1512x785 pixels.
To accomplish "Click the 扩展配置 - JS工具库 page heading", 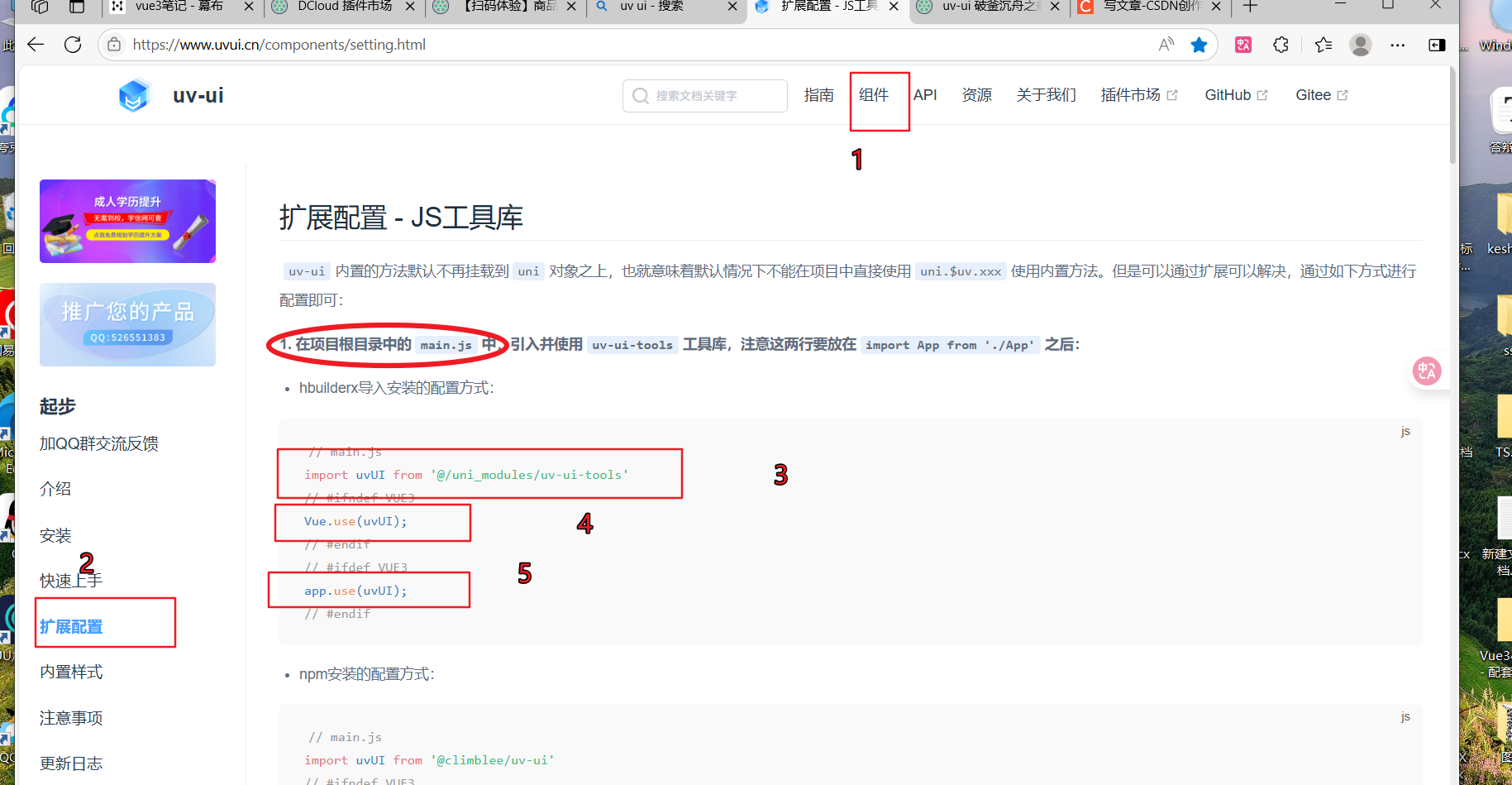I will pos(401,218).
